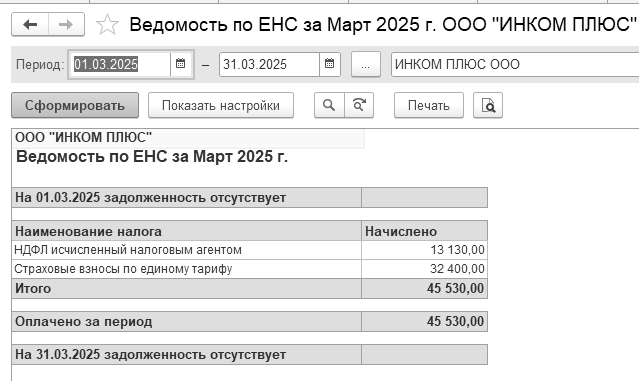The height and width of the screenshot is (381, 639).
Task: Click the magnifier search icon in toolbar
Action: pyautogui.click(x=329, y=105)
